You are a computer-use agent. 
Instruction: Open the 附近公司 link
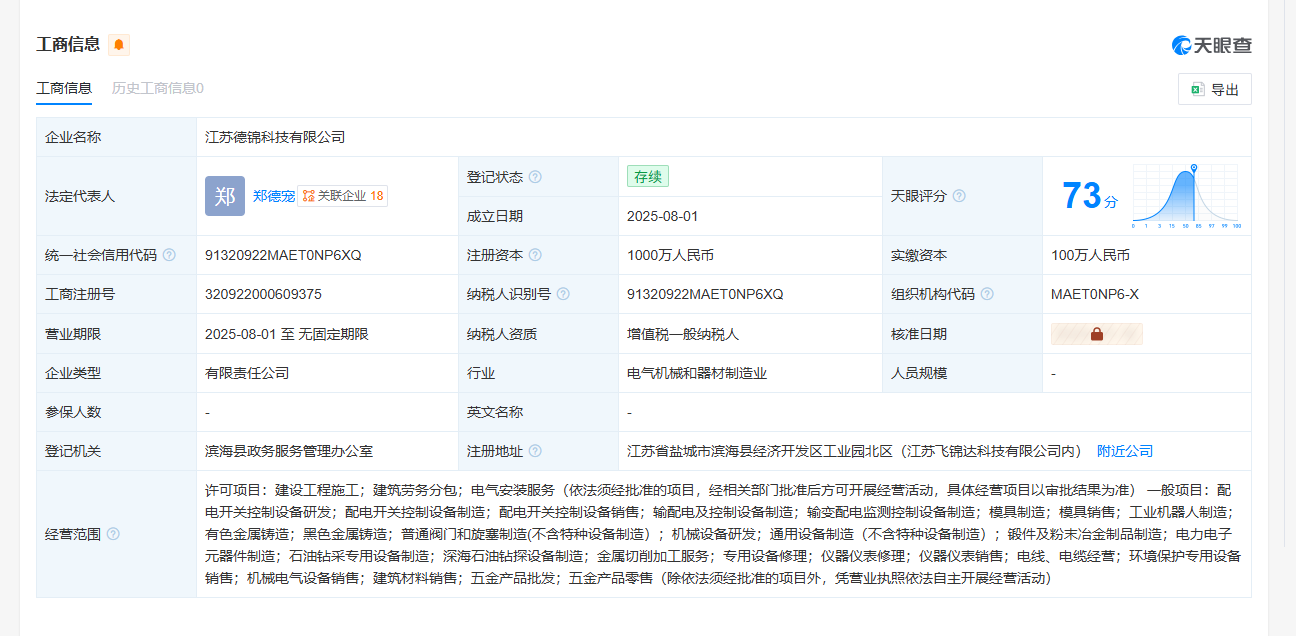pos(1125,451)
